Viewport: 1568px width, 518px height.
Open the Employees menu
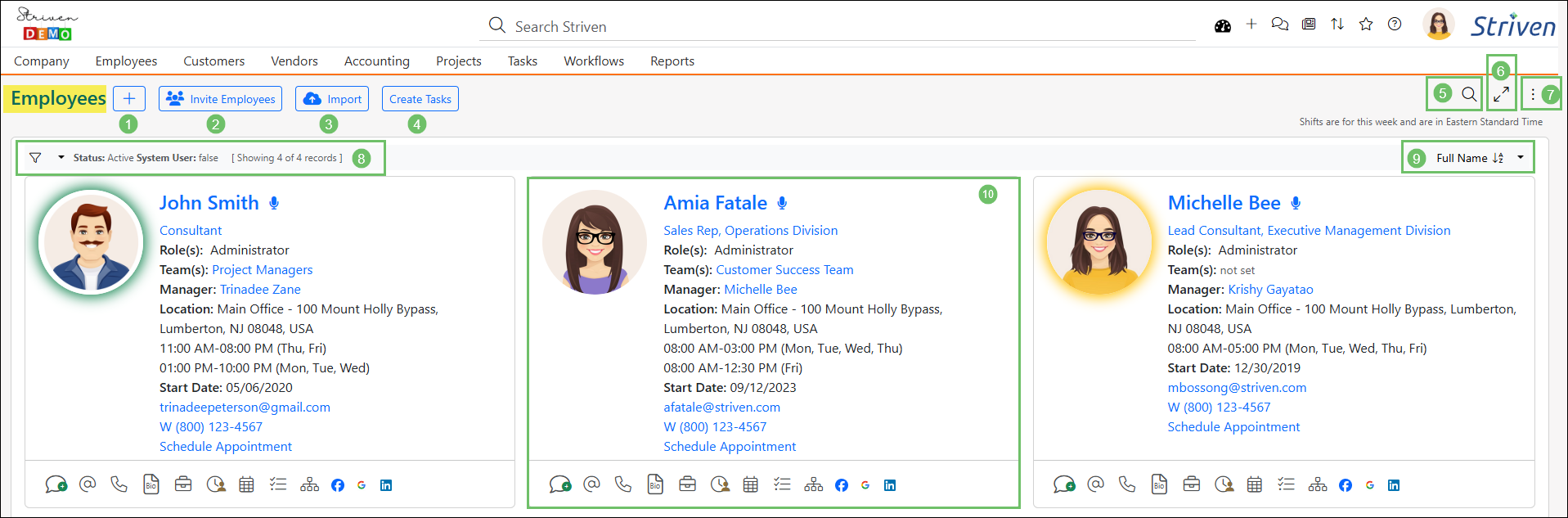tap(126, 61)
